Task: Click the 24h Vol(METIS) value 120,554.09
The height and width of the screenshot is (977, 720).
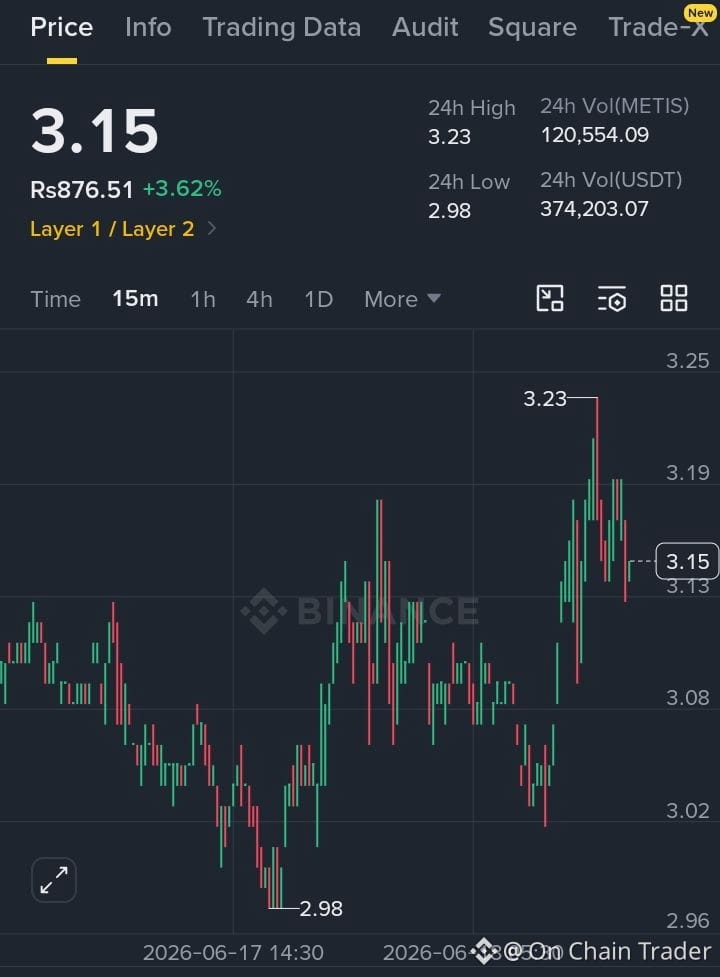Action: point(595,135)
